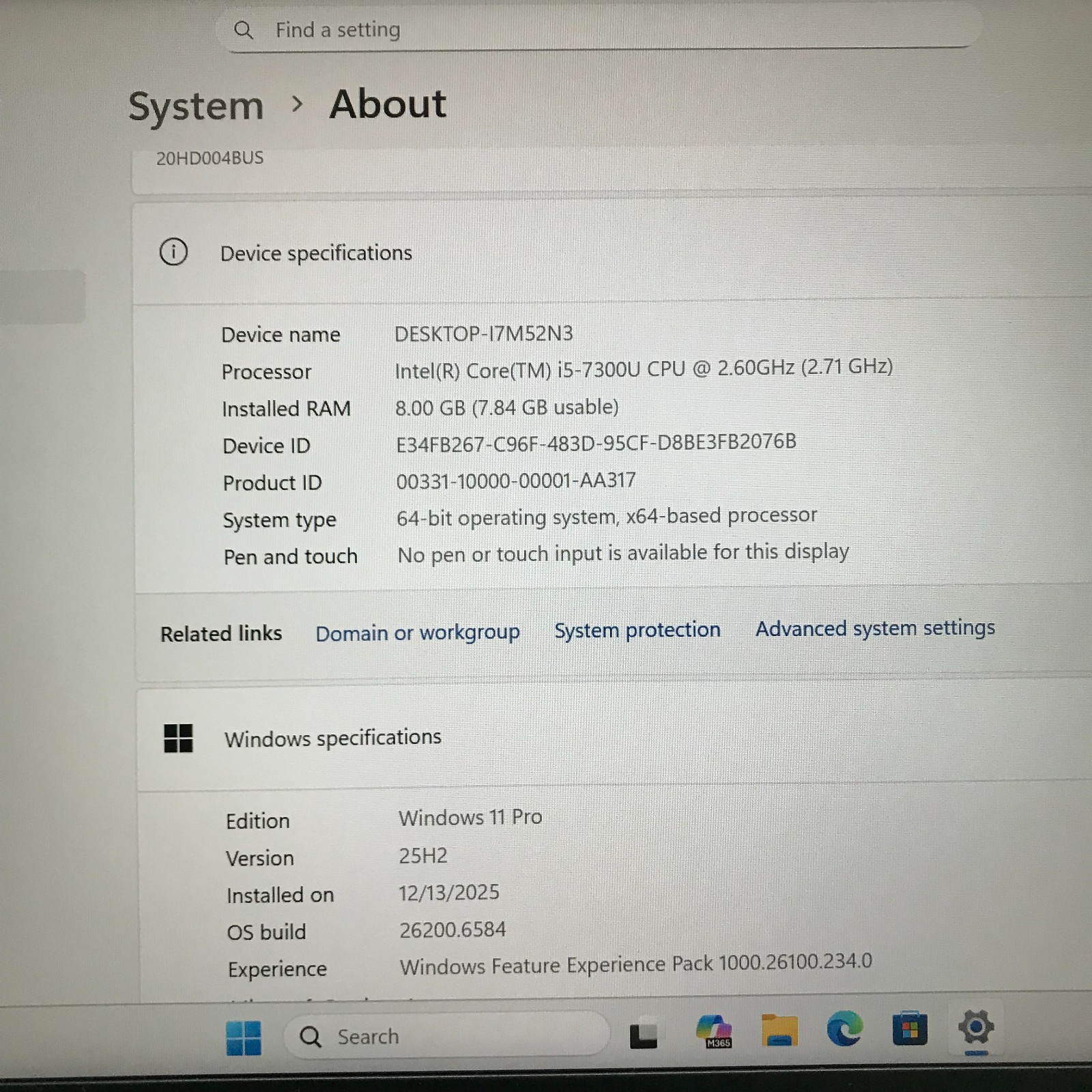Select the Product ID value 00331-10000-00001-AA317
The height and width of the screenshot is (1092, 1092).
coord(515,480)
